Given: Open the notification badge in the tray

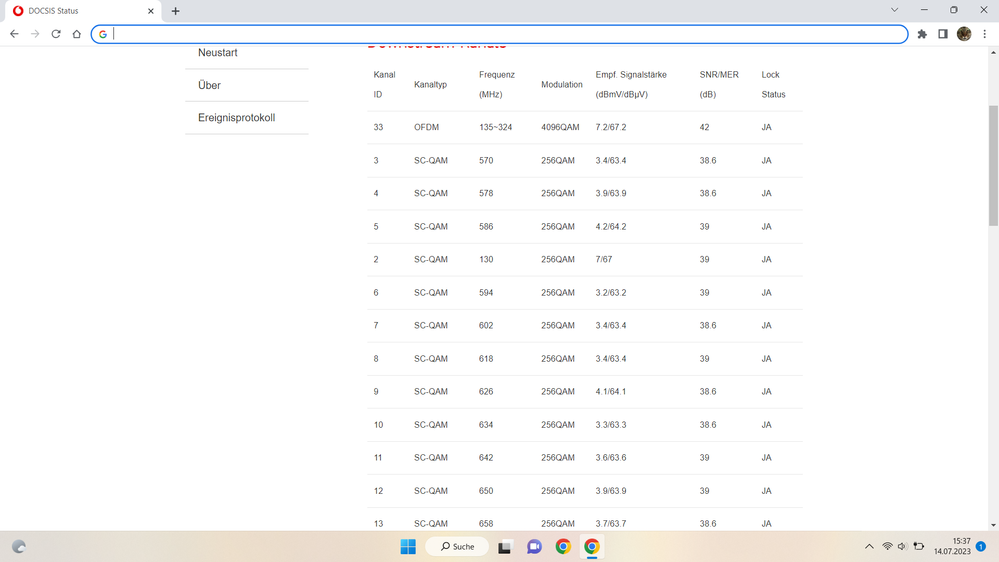Looking at the screenshot, I should (x=981, y=546).
